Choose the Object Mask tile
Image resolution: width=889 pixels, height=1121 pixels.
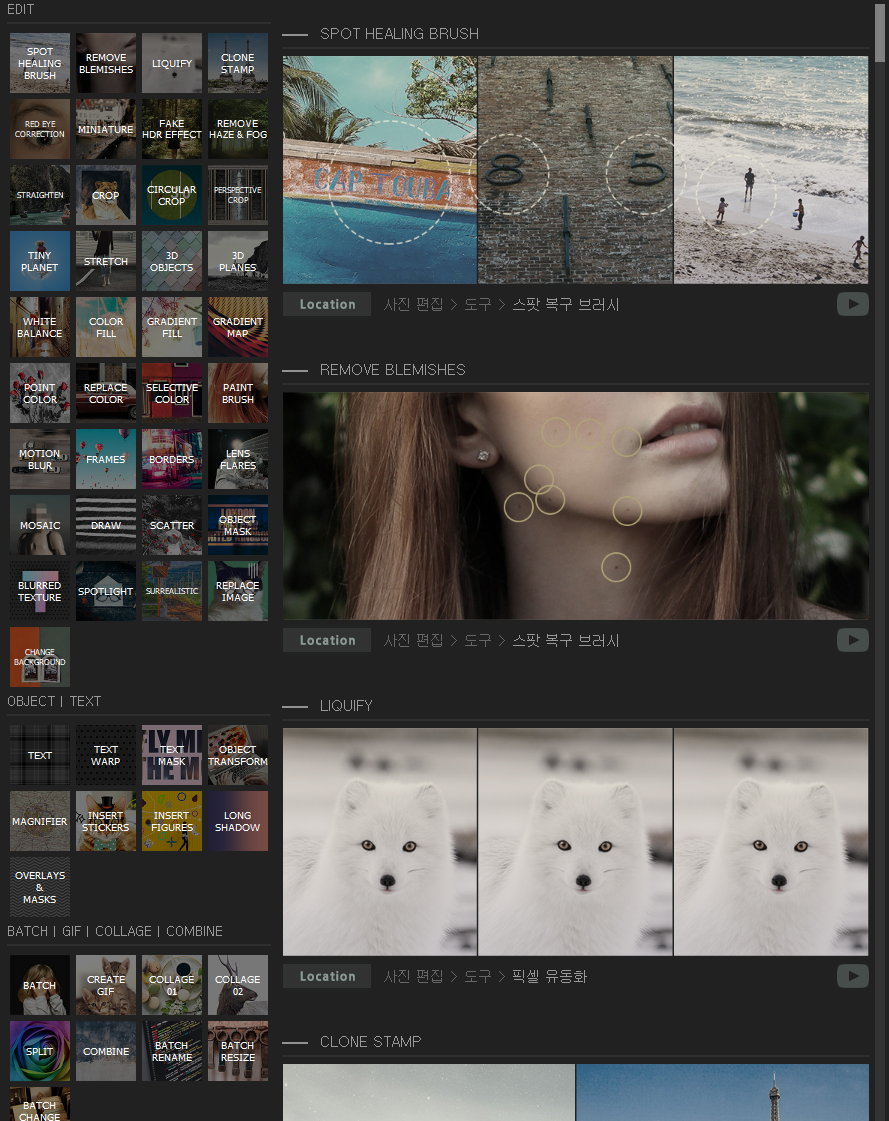point(237,525)
